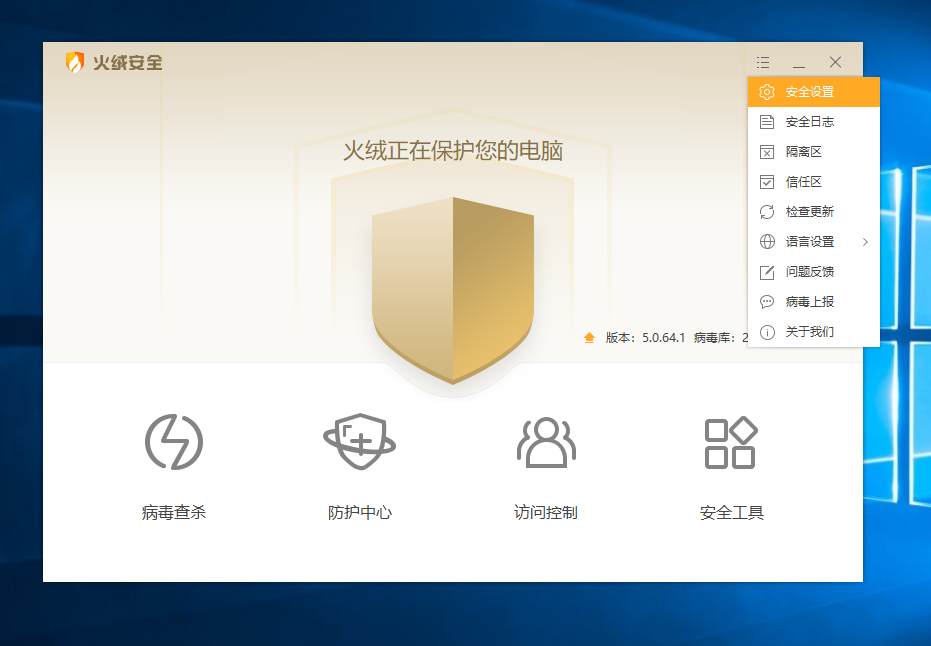Click the checkmark box icon beside 信任区

(x=767, y=182)
